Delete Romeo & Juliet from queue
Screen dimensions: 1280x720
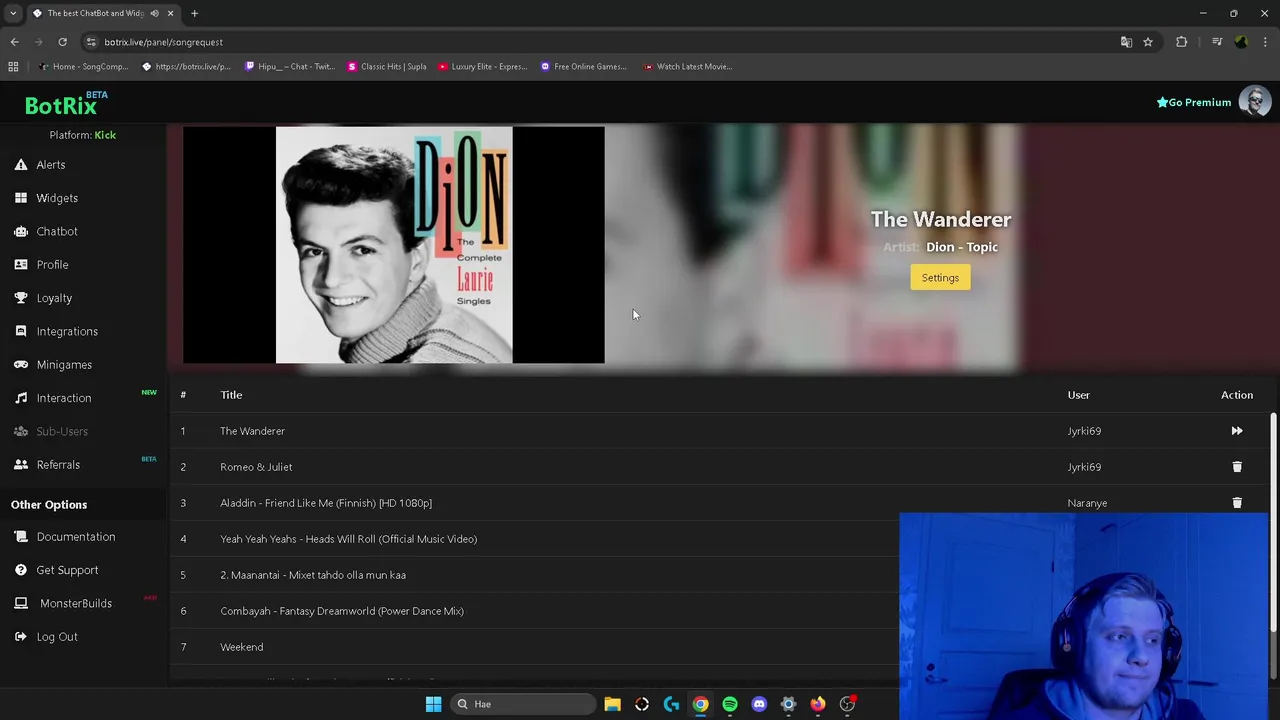pyautogui.click(x=1237, y=467)
